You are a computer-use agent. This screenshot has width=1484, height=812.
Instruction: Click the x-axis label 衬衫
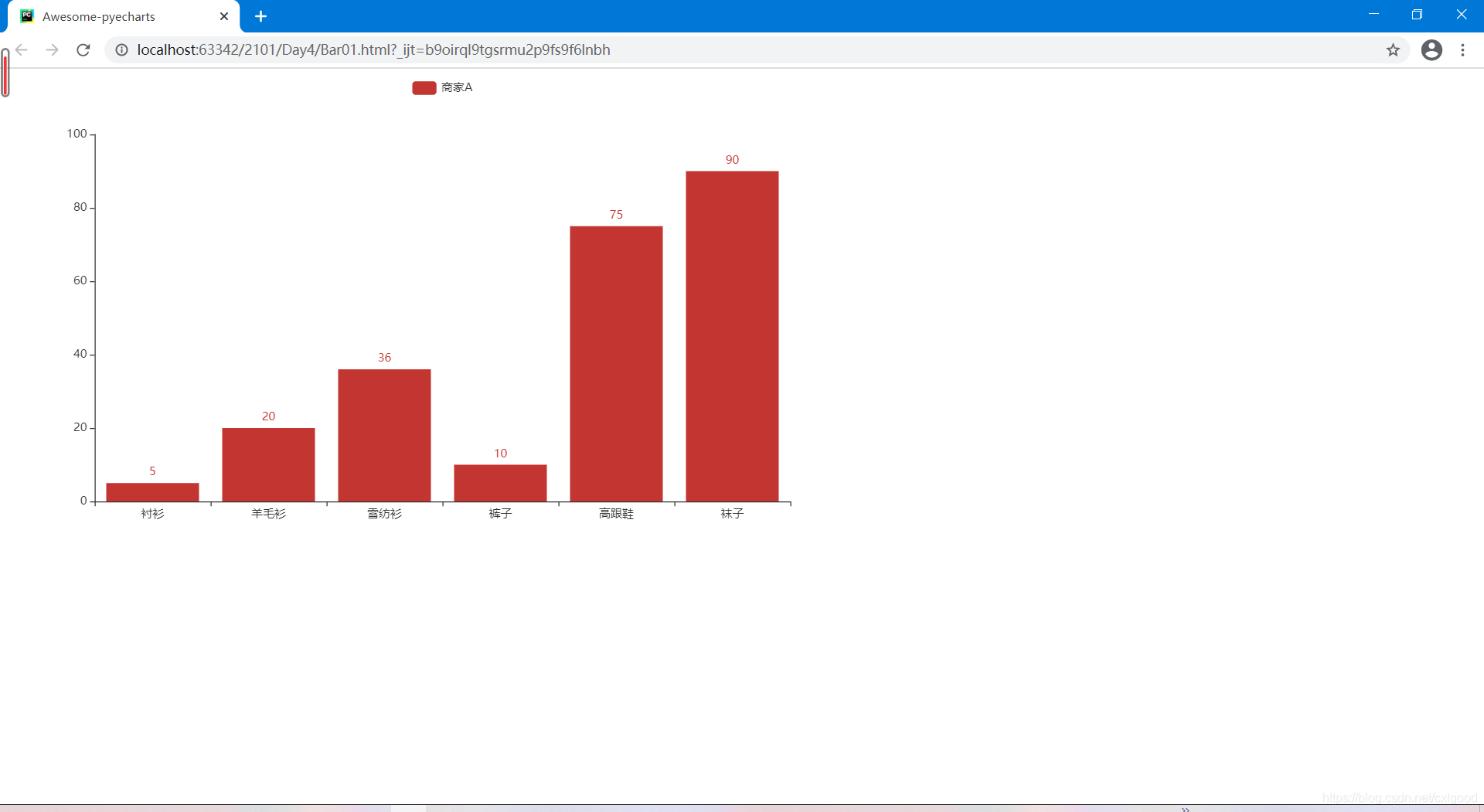click(x=152, y=514)
